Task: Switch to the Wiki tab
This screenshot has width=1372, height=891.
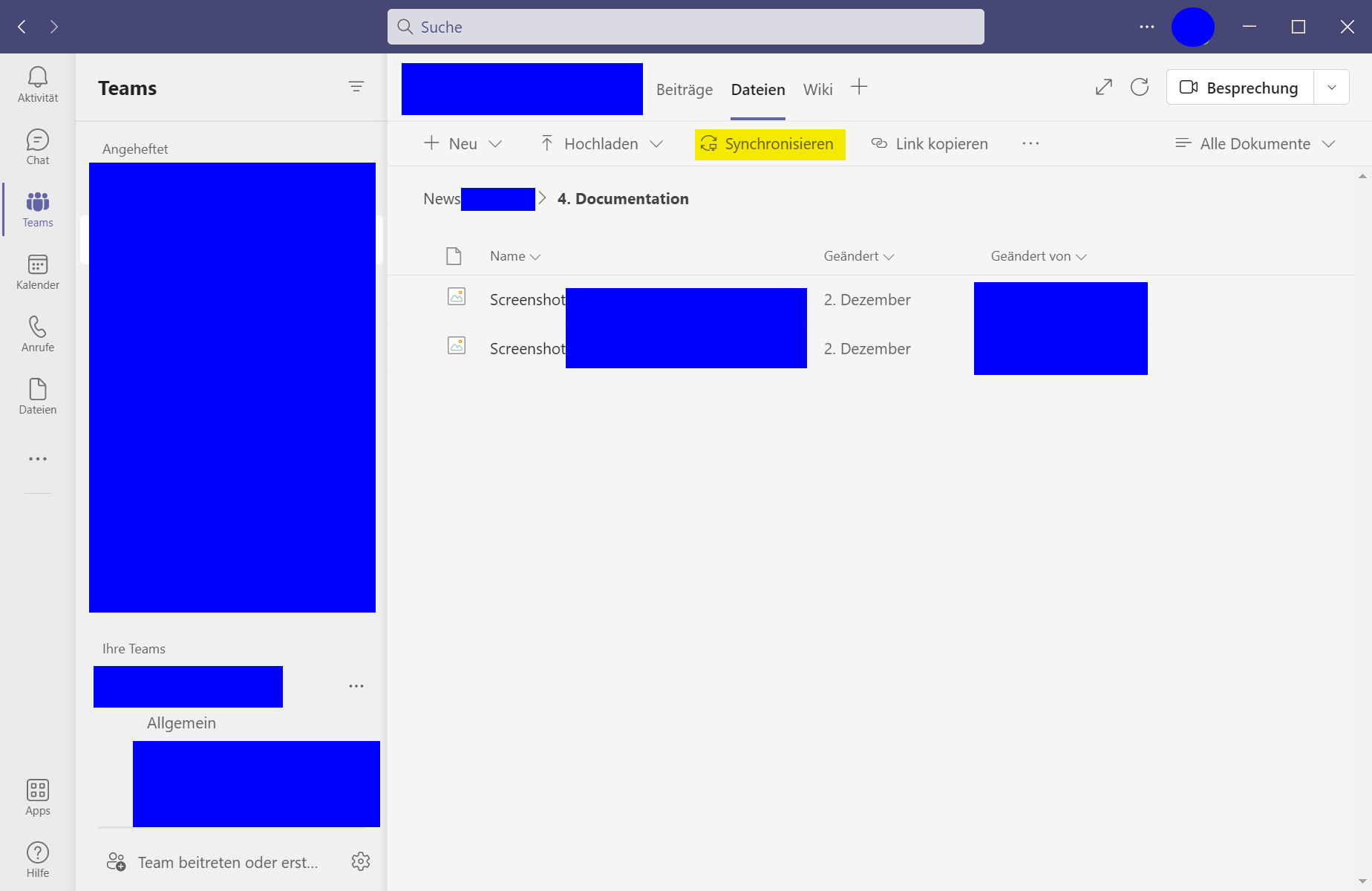Action: click(x=818, y=89)
